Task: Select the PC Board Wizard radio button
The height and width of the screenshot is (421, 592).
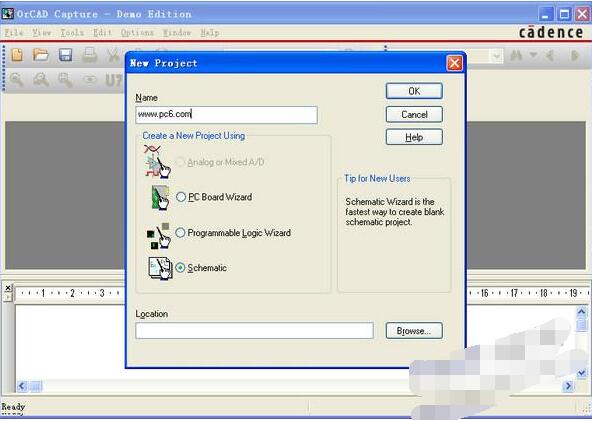Action: click(181, 197)
